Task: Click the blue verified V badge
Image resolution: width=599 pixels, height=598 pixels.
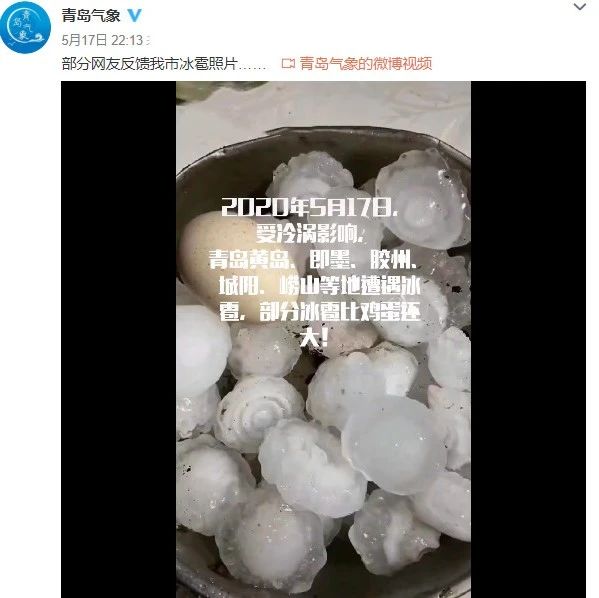Action: pyautogui.click(x=134, y=16)
